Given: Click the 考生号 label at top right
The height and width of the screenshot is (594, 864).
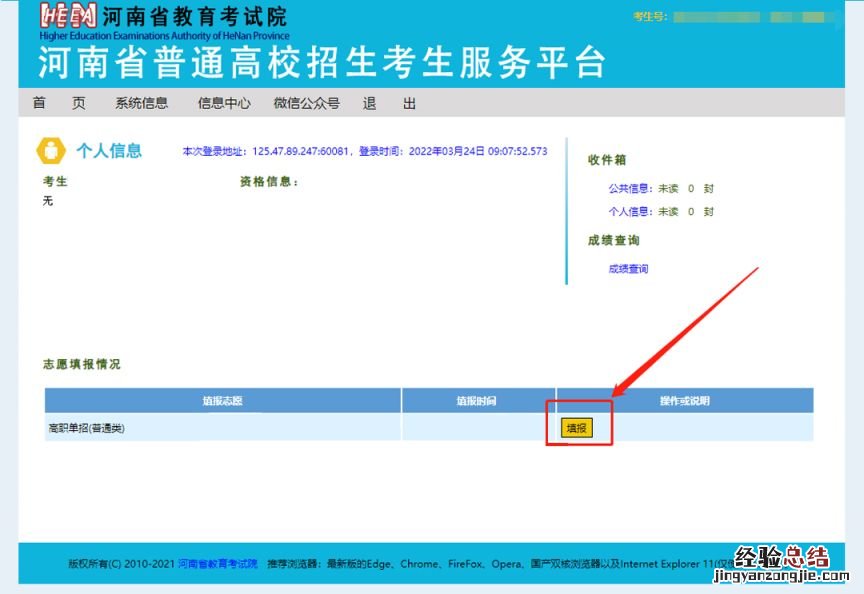Looking at the screenshot, I should pos(650,17).
